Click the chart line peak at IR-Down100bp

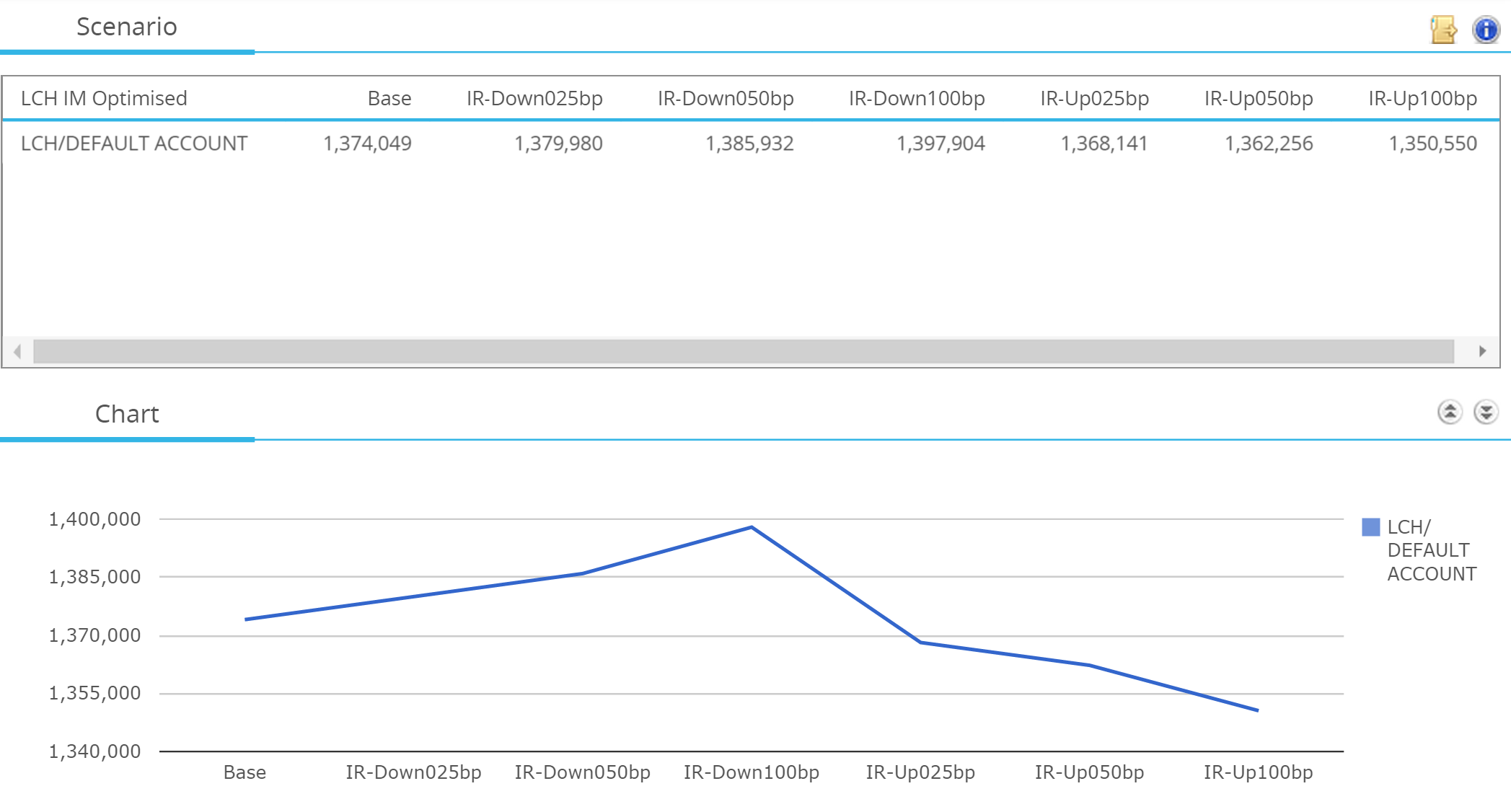(752, 527)
